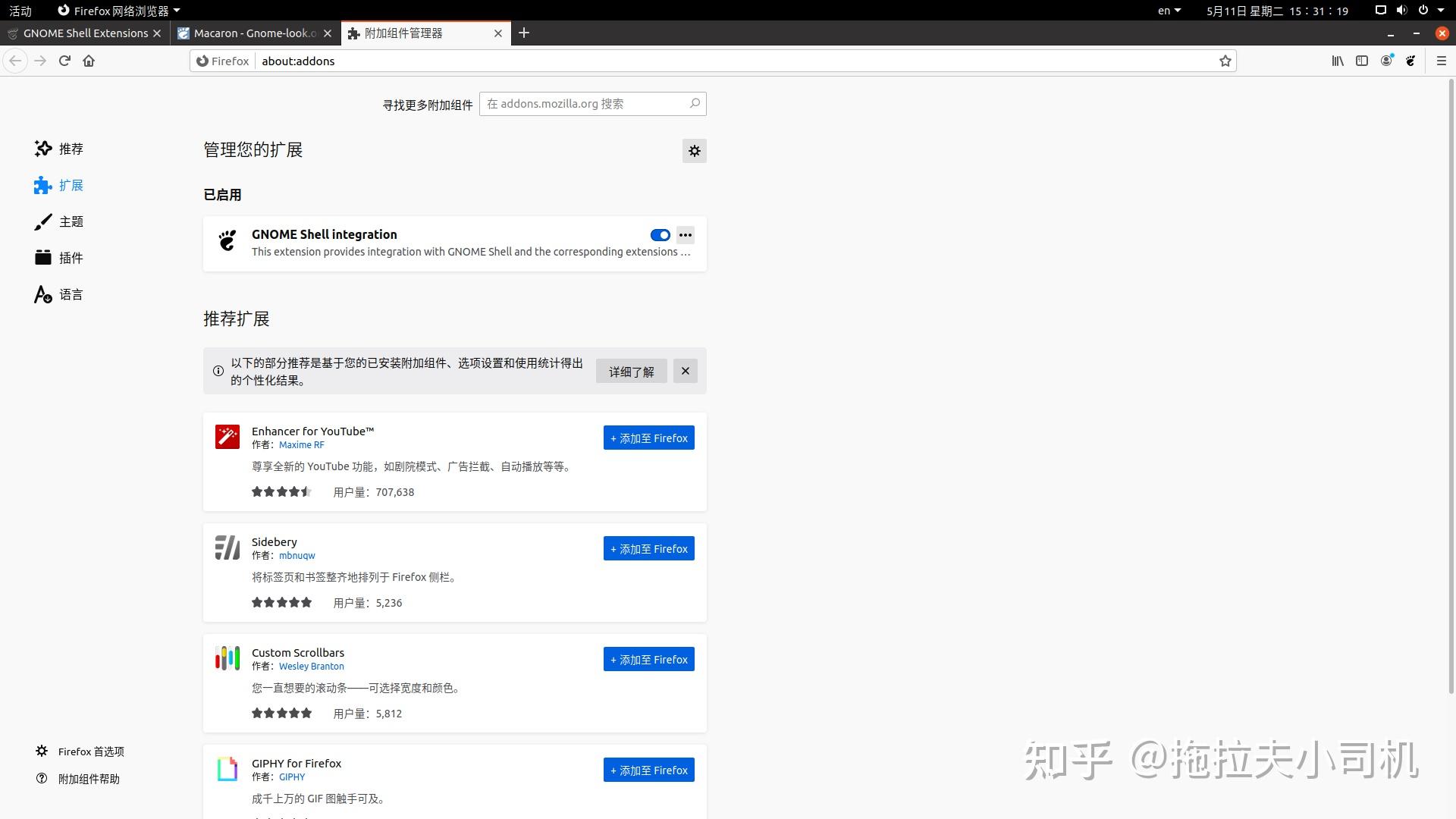Click the GIPHY for Firefox icon
This screenshot has height=819, width=1456.
pyautogui.click(x=227, y=769)
